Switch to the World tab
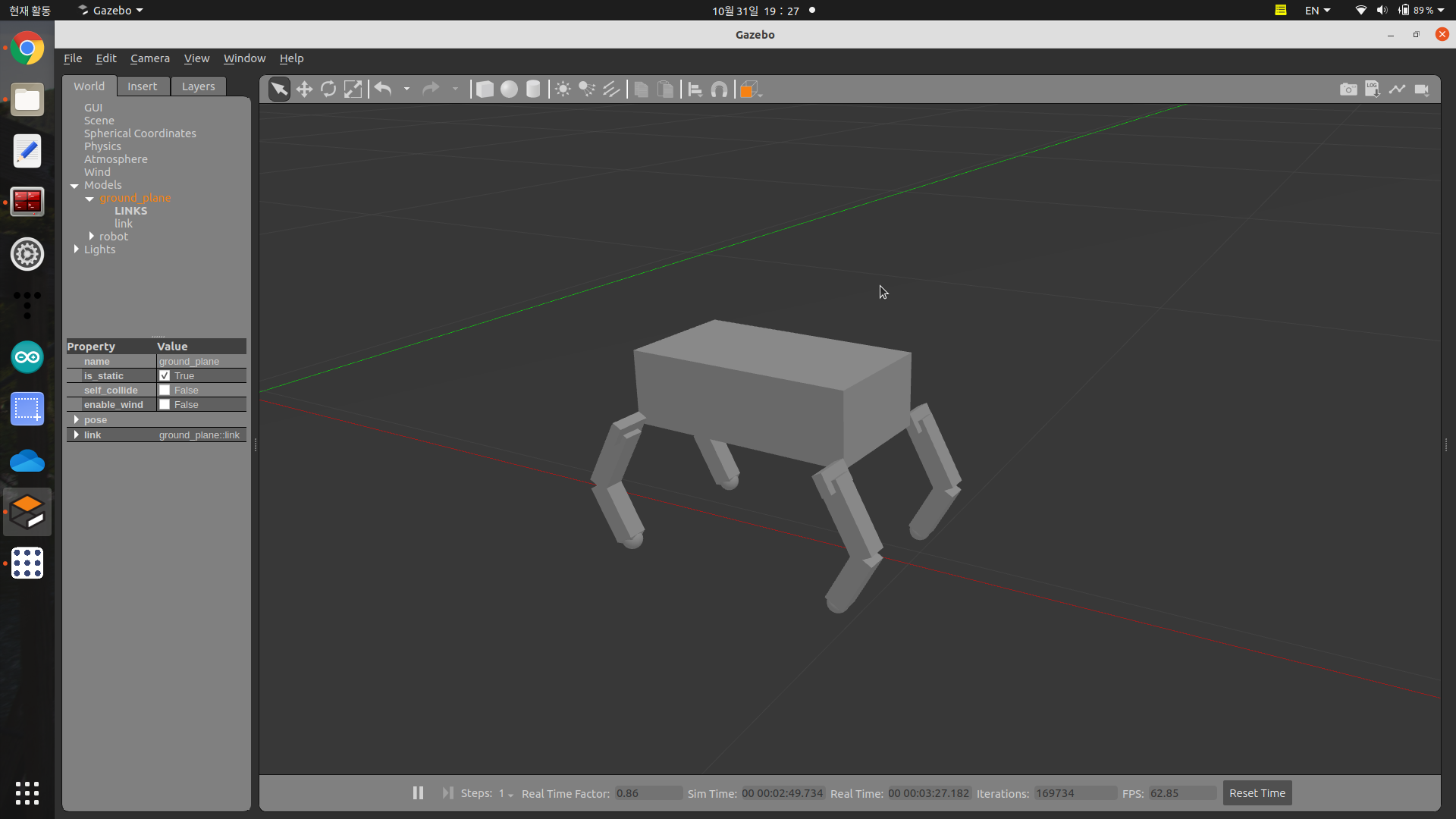This screenshot has height=819, width=1456. [x=89, y=86]
